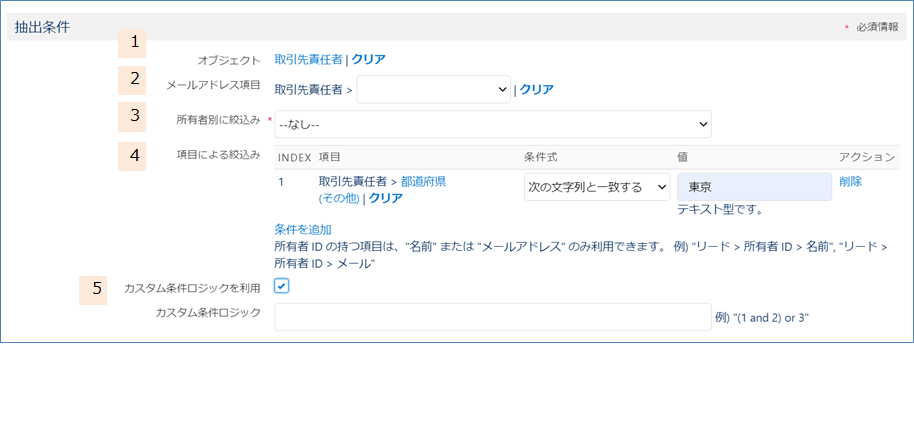This screenshot has height=424, width=914.
Task: Click the number 2 marker badge
Action: [132, 80]
